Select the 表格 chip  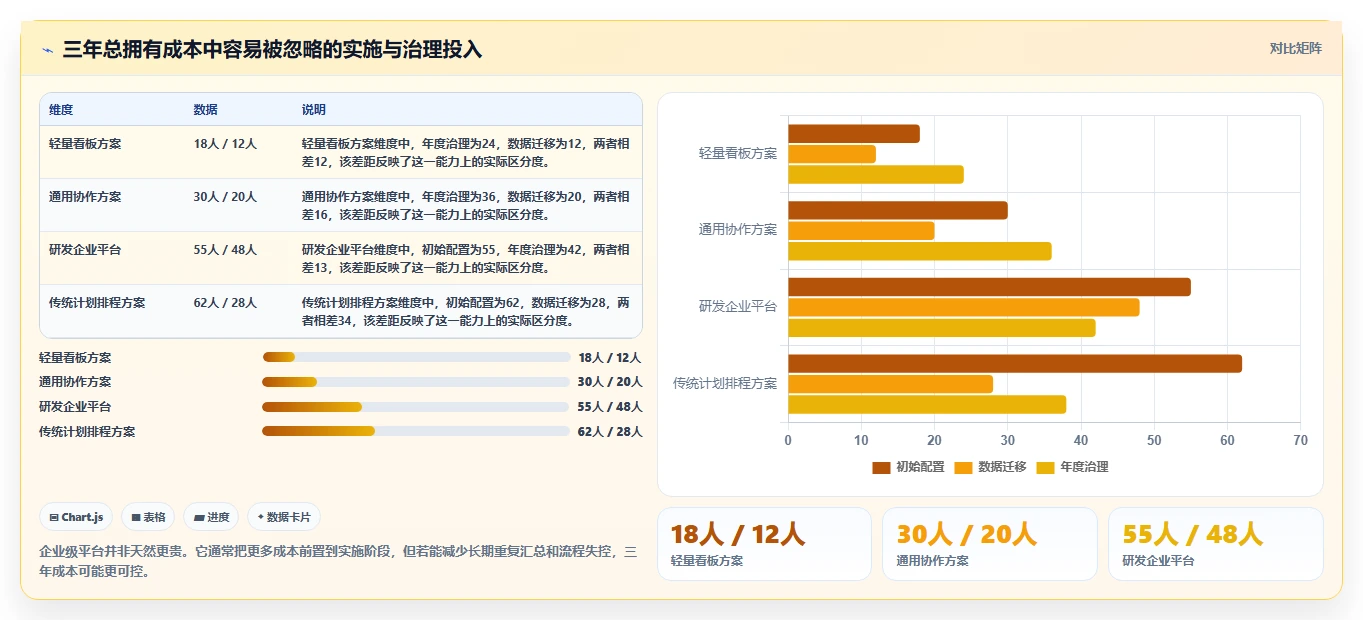coord(148,517)
